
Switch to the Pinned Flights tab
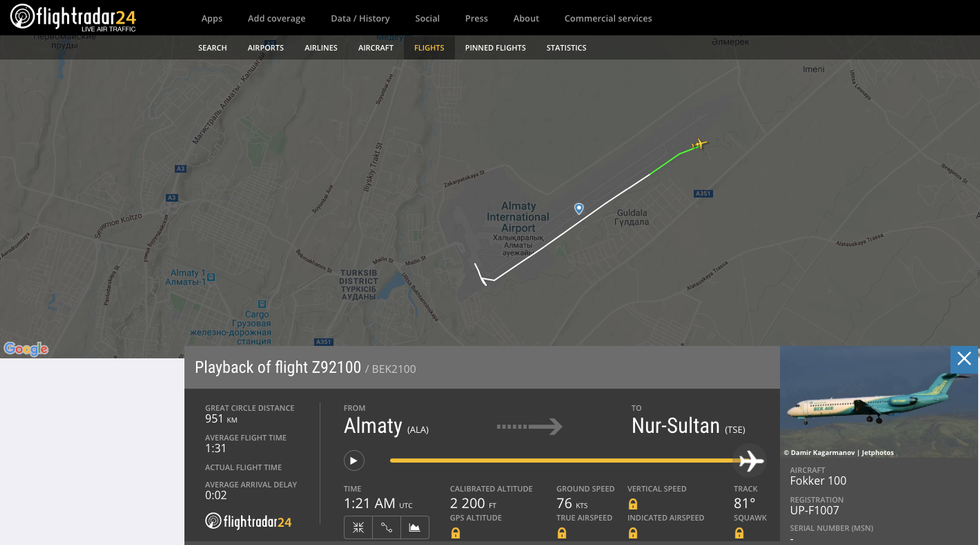tap(495, 48)
